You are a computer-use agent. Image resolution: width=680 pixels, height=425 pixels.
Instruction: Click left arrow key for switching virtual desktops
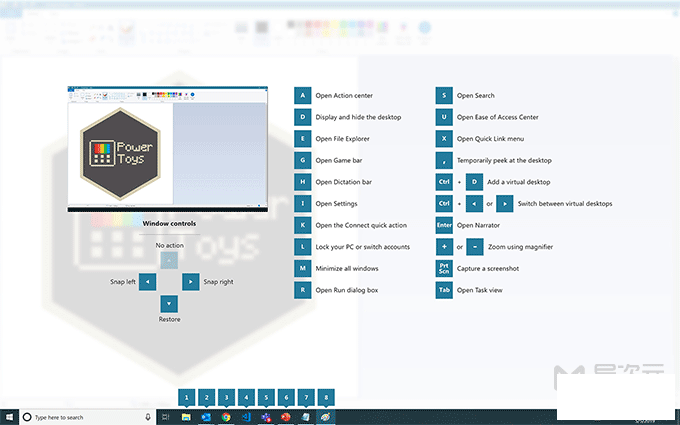(474, 203)
